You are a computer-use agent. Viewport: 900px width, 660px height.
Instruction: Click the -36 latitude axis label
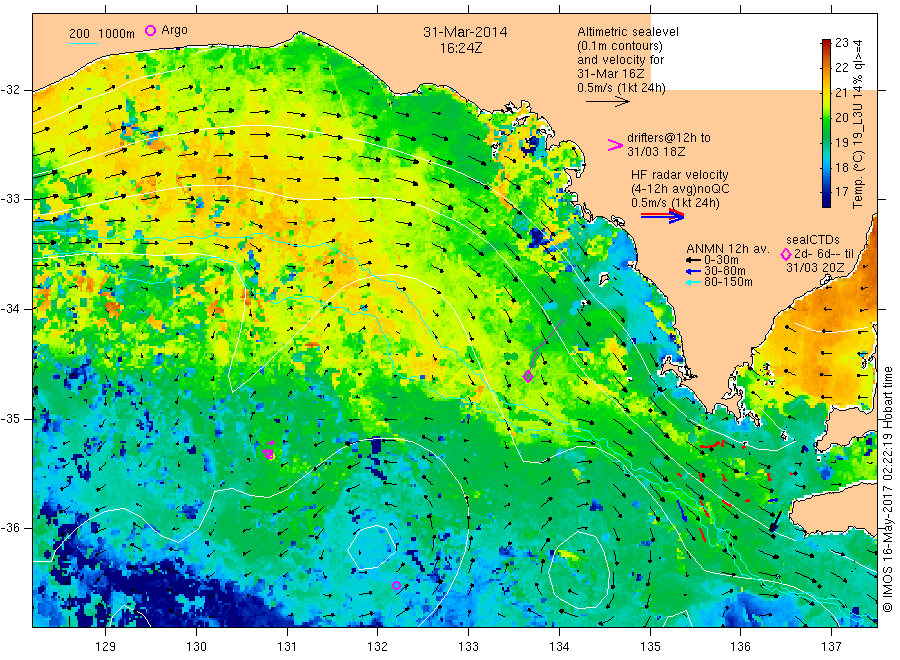9,527
